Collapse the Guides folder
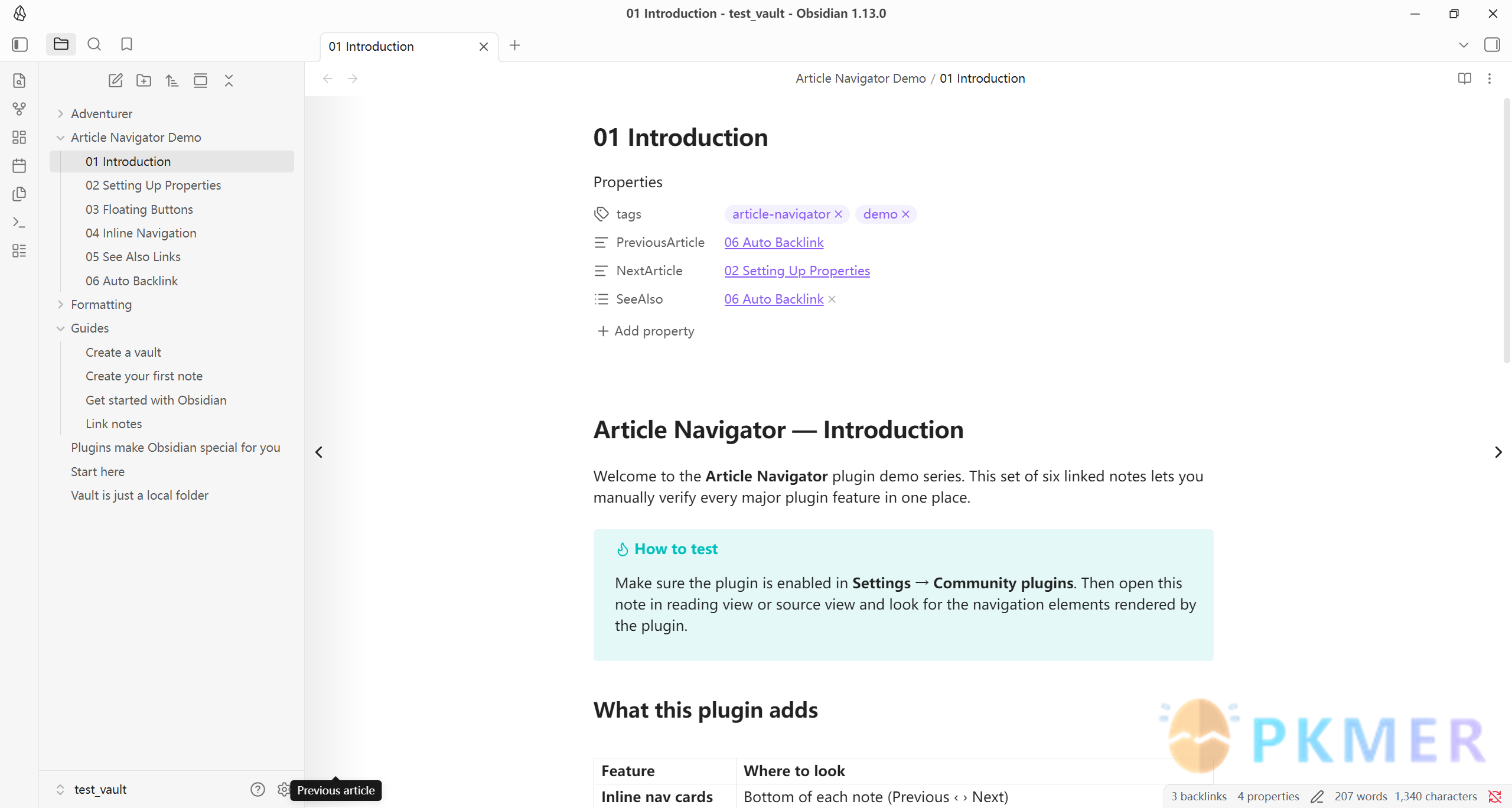This screenshot has height=808, width=1512. [60, 328]
